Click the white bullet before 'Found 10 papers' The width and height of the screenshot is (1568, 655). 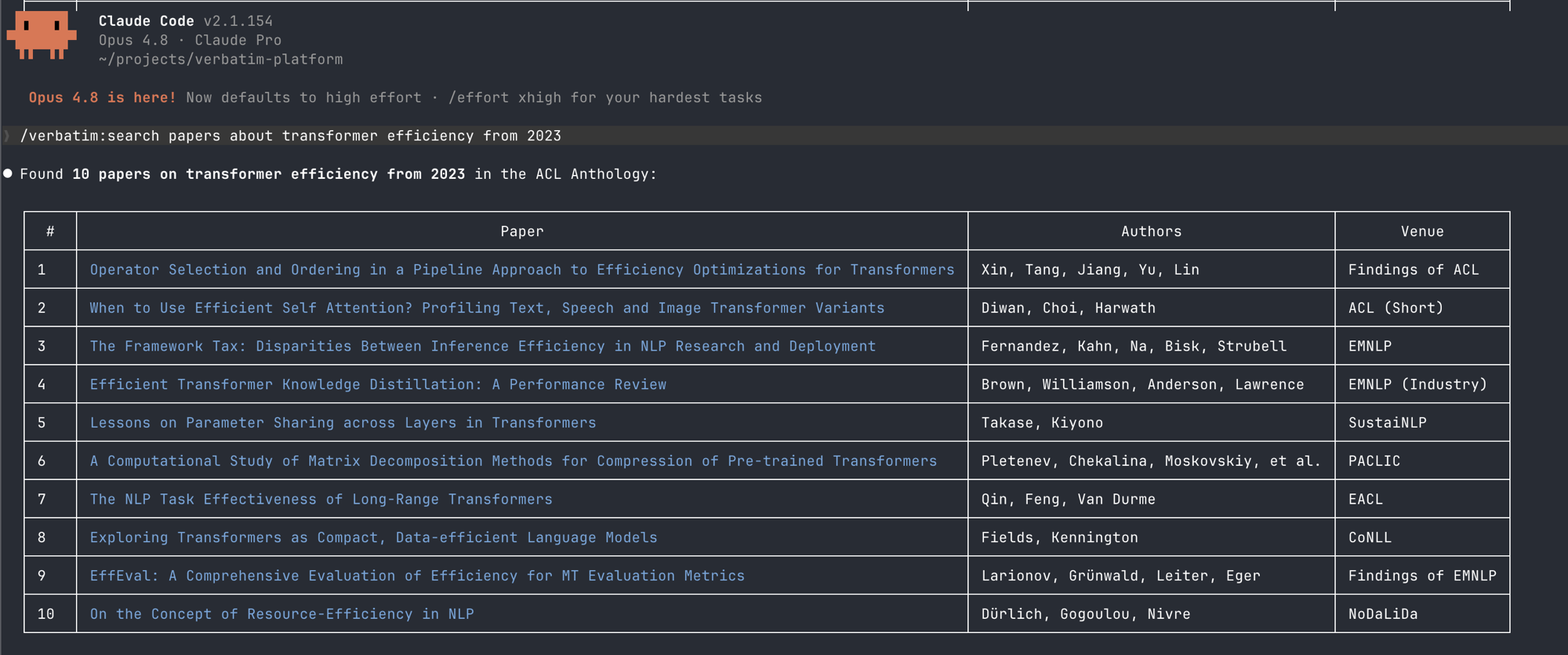pos(8,173)
